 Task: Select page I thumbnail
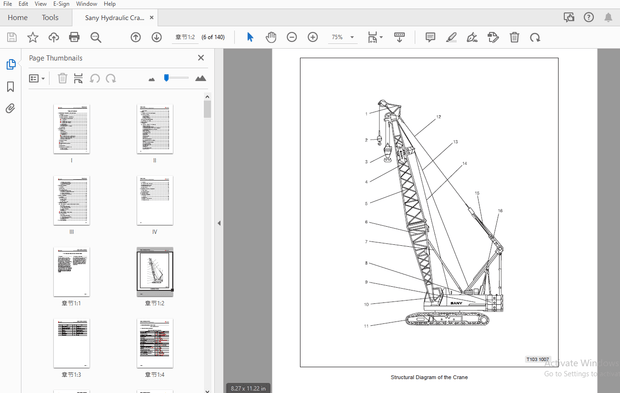72,129
